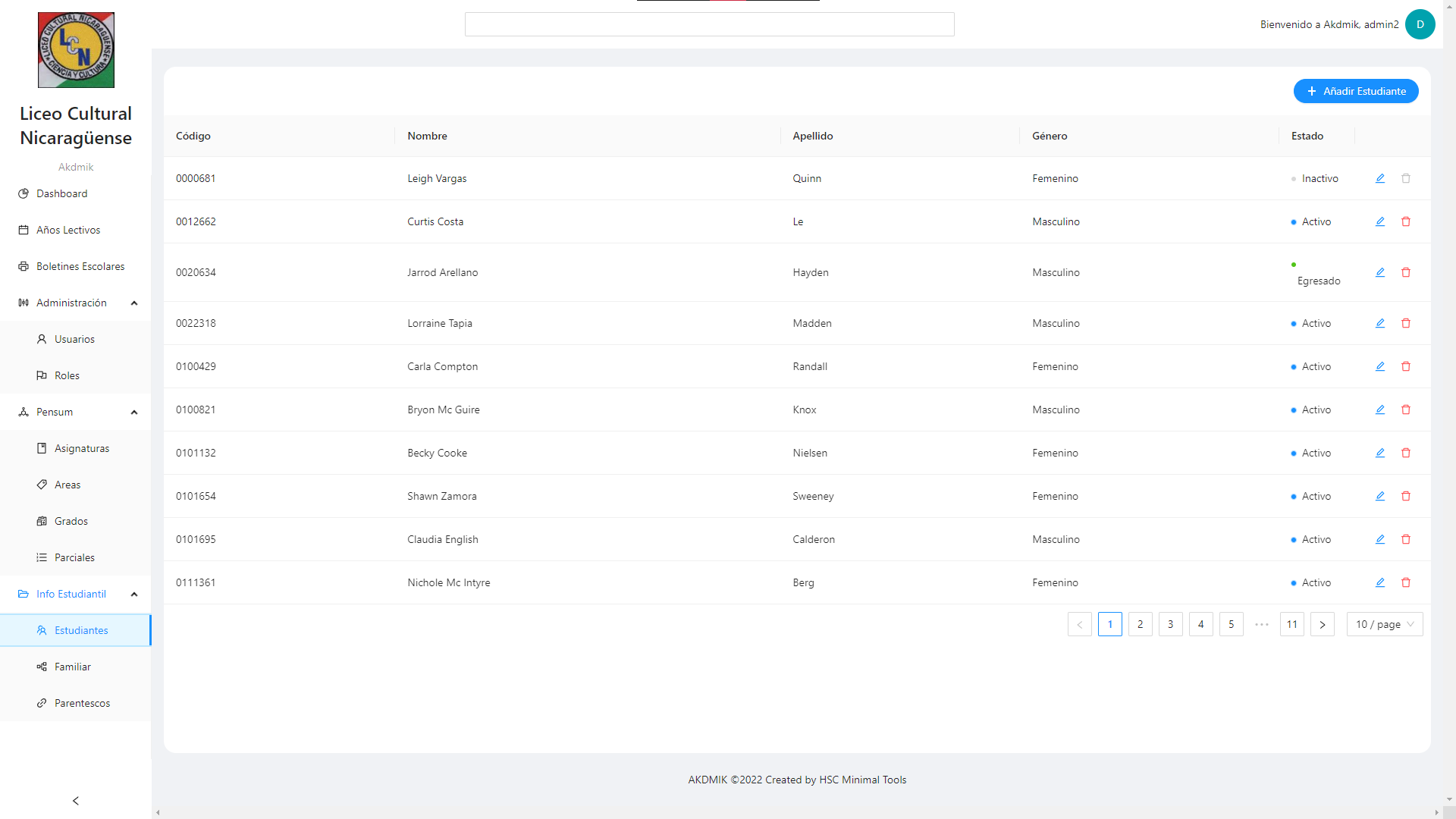Collapse the sidebar with left arrow

(x=76, y=801)
